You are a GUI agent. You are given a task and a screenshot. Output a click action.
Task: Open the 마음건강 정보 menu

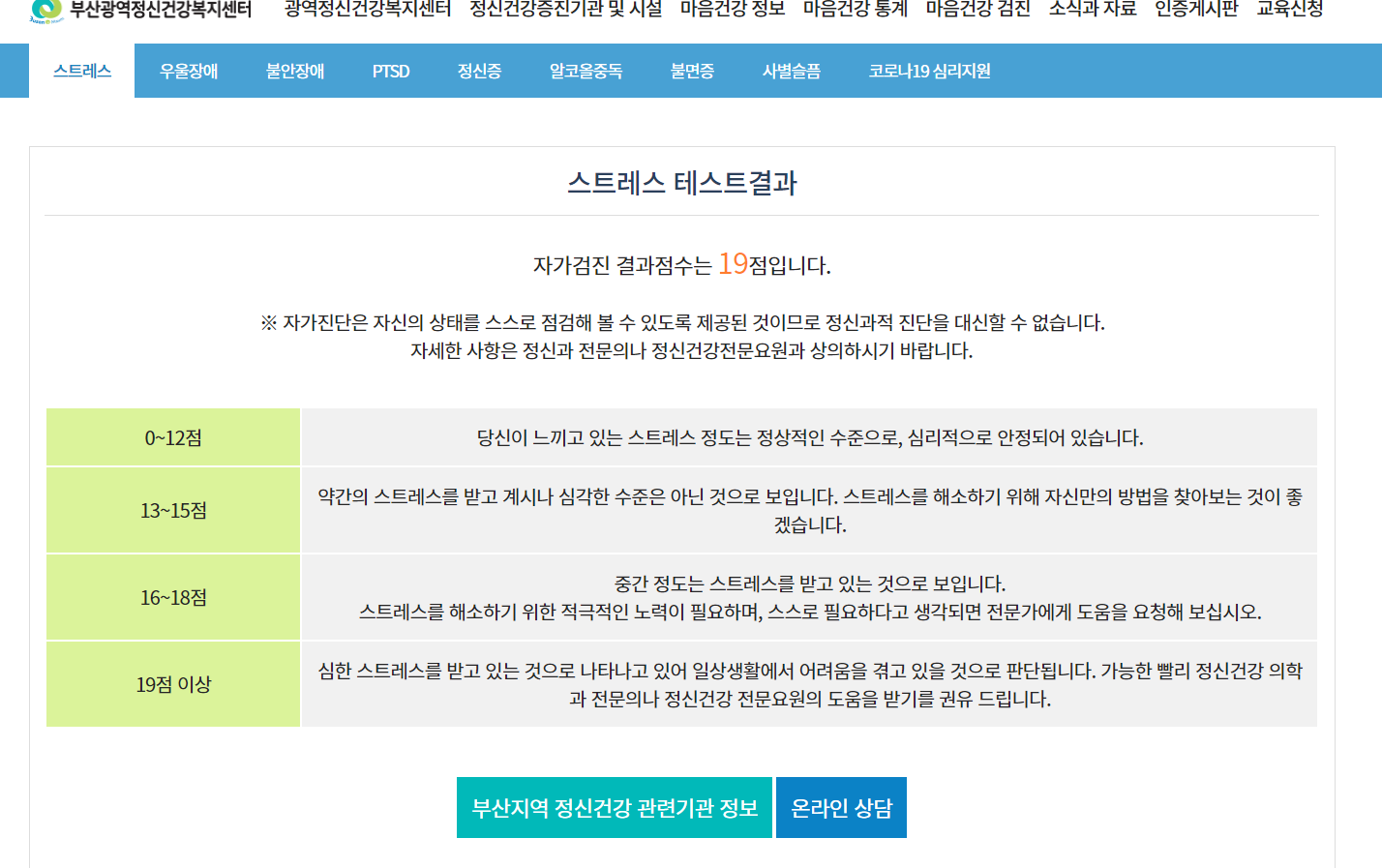point(733,10)
